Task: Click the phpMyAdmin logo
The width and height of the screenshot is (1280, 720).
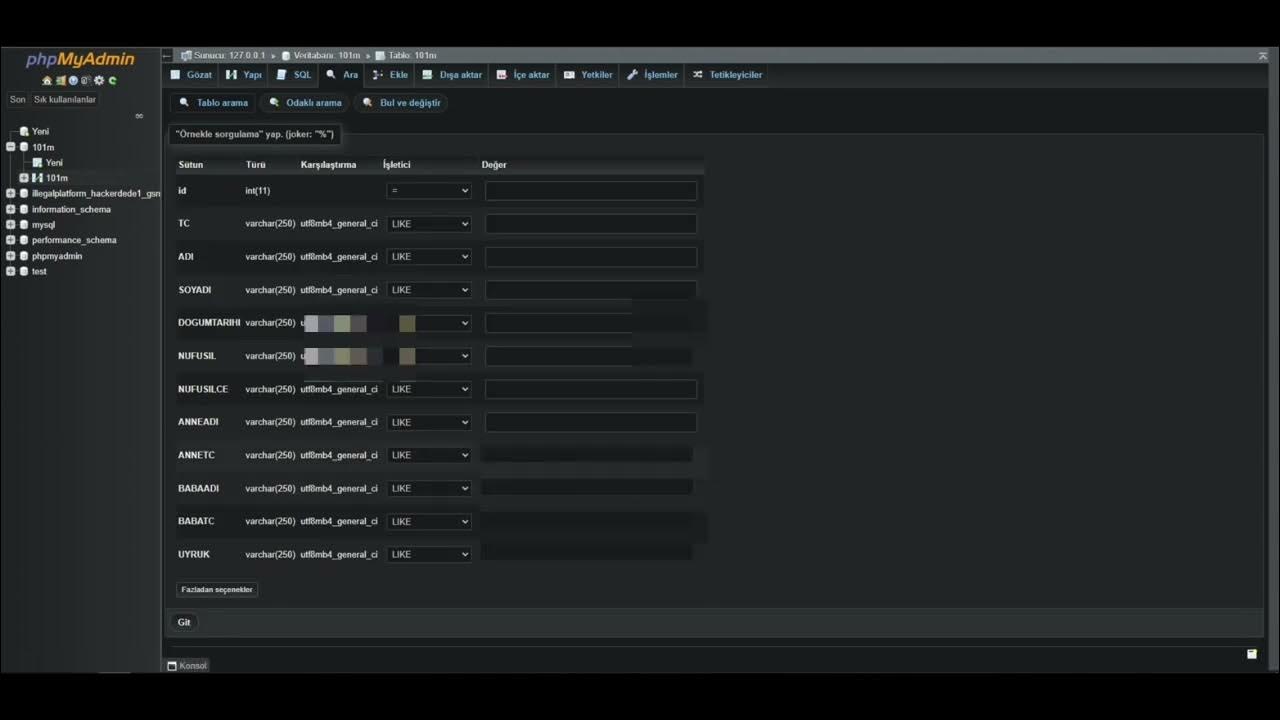Action: tap(80, 60)
